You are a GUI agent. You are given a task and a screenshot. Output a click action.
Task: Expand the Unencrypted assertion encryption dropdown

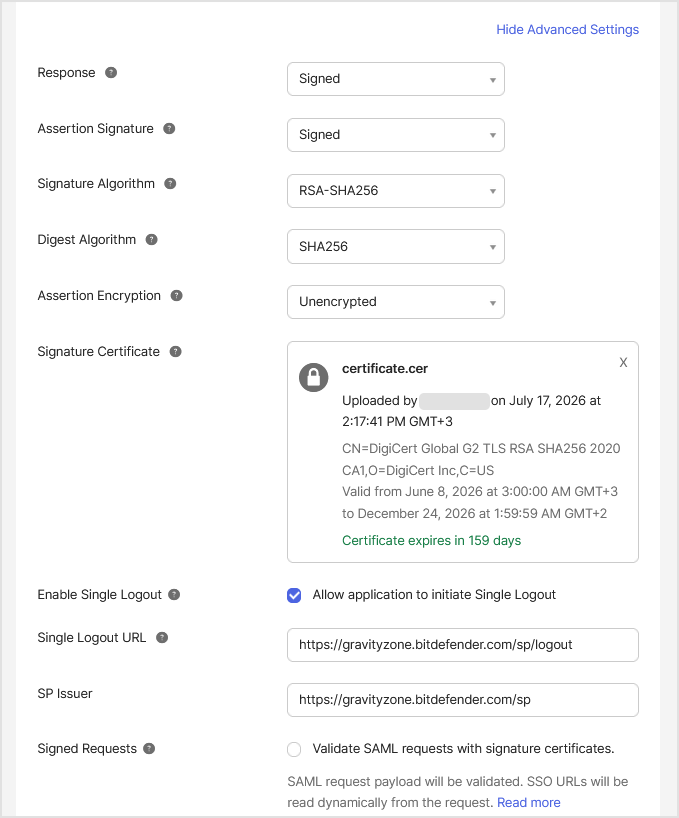pos(396,302)
